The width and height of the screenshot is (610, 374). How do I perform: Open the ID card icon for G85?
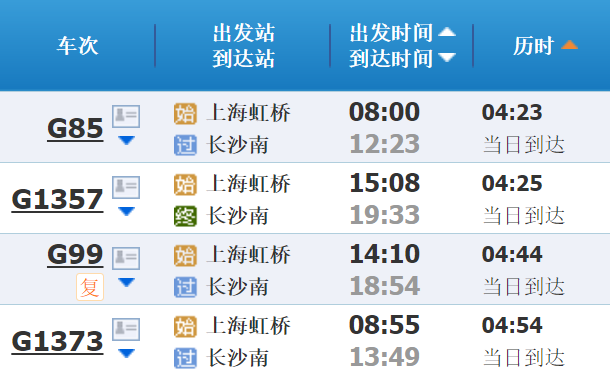point(126,116)
